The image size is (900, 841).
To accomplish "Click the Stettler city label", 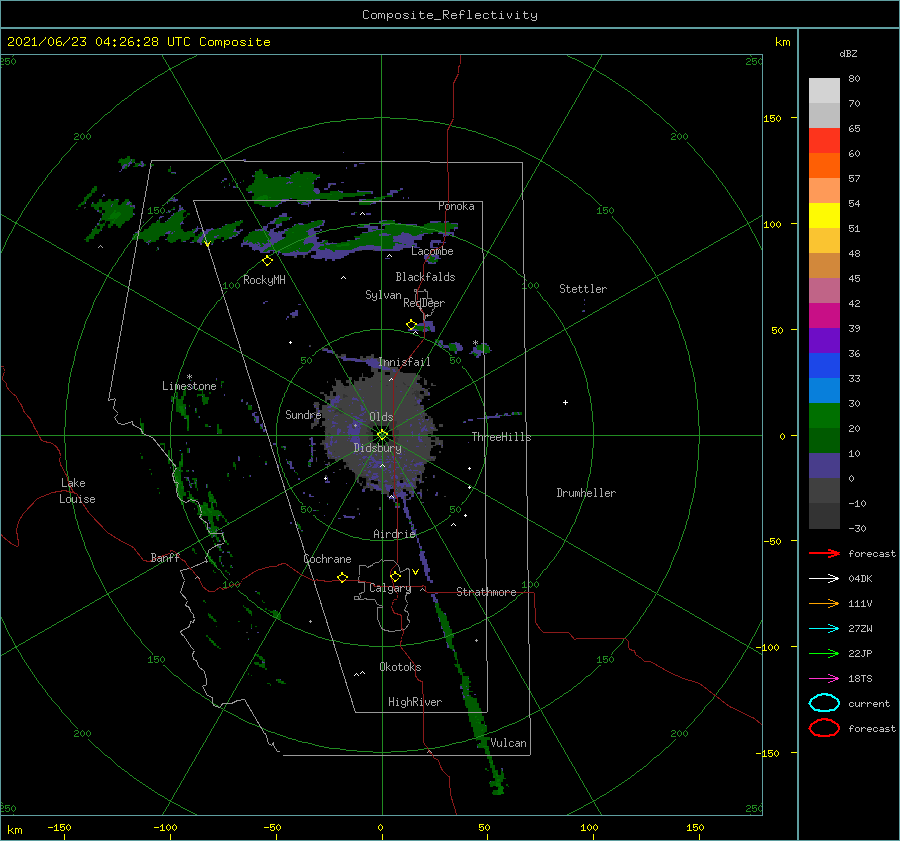I will point(583,289).
